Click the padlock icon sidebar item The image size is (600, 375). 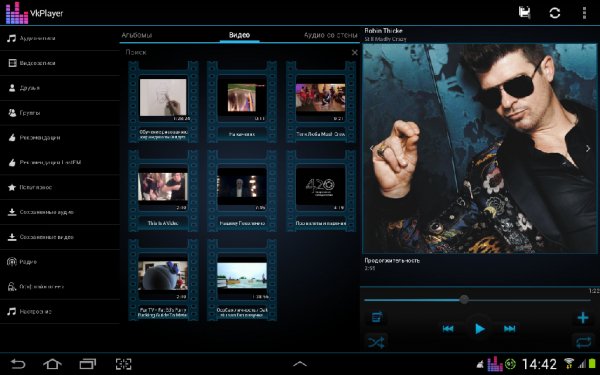tap(12, 287)
